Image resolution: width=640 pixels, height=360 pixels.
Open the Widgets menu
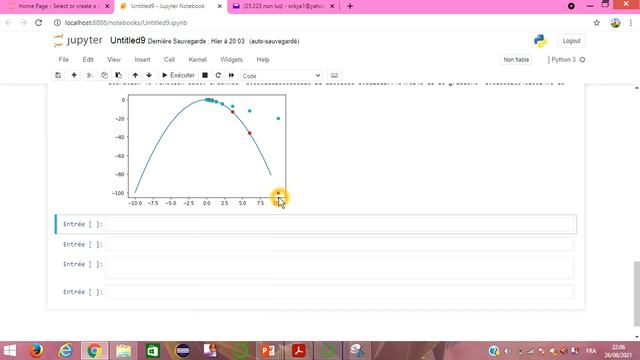point(231,60)
